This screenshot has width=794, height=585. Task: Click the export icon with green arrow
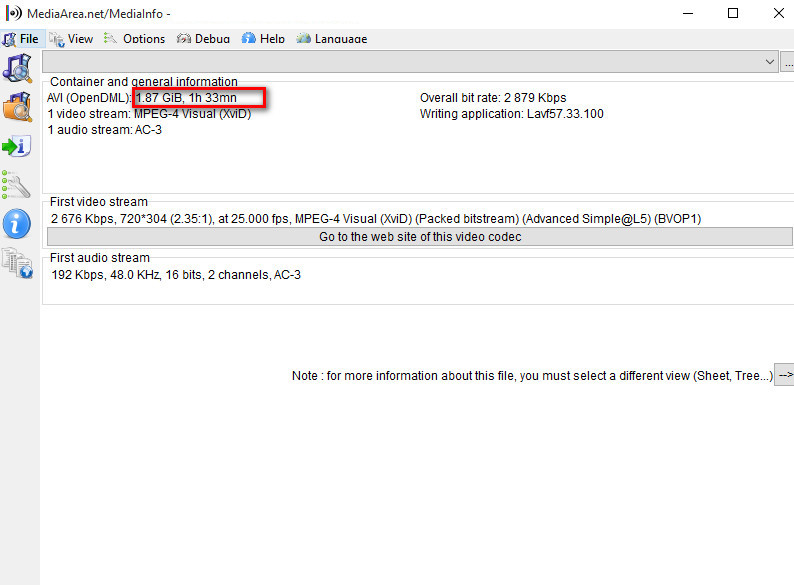point(17,146)
